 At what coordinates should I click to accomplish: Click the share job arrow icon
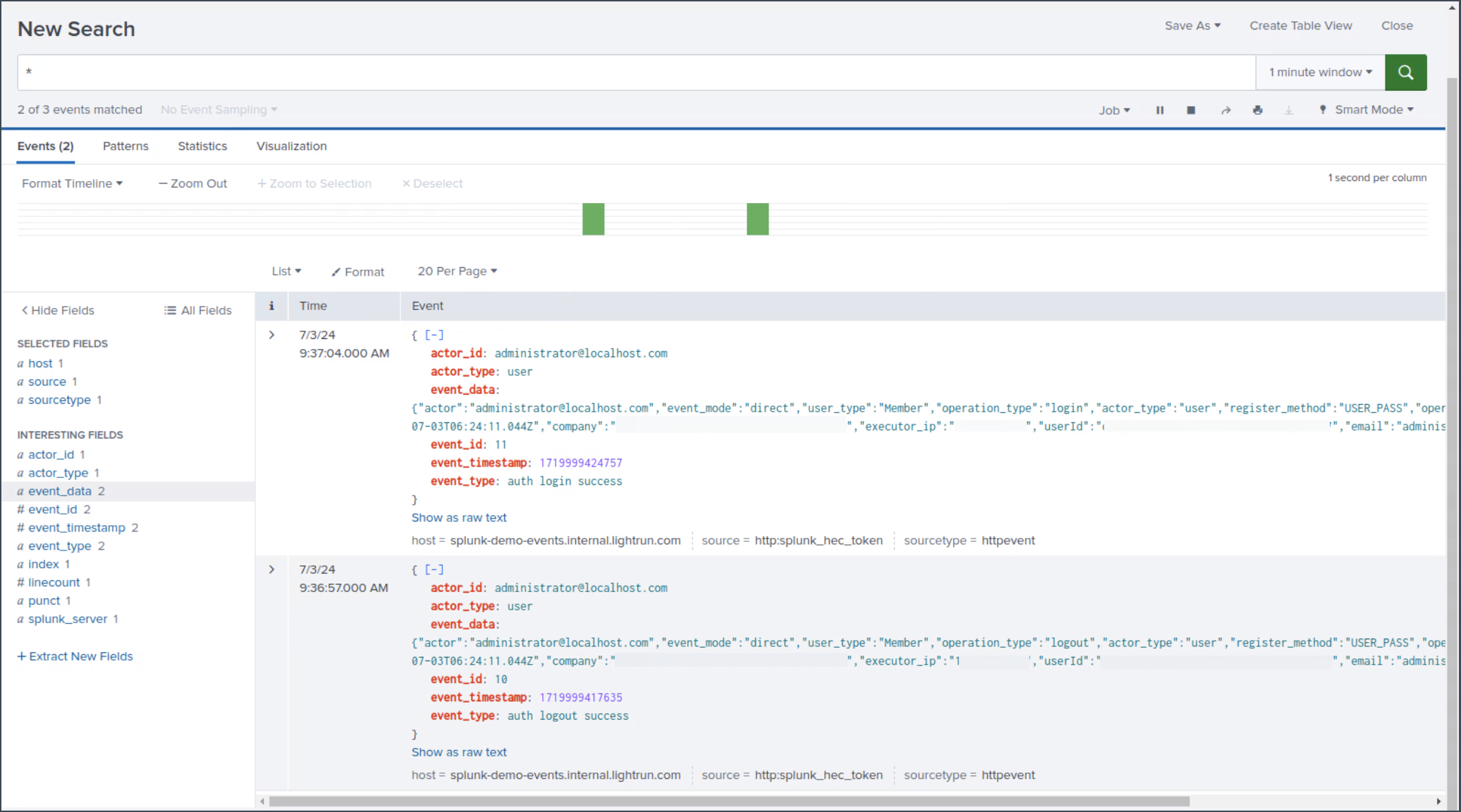pyautogui.click(x=1225, y=110)
